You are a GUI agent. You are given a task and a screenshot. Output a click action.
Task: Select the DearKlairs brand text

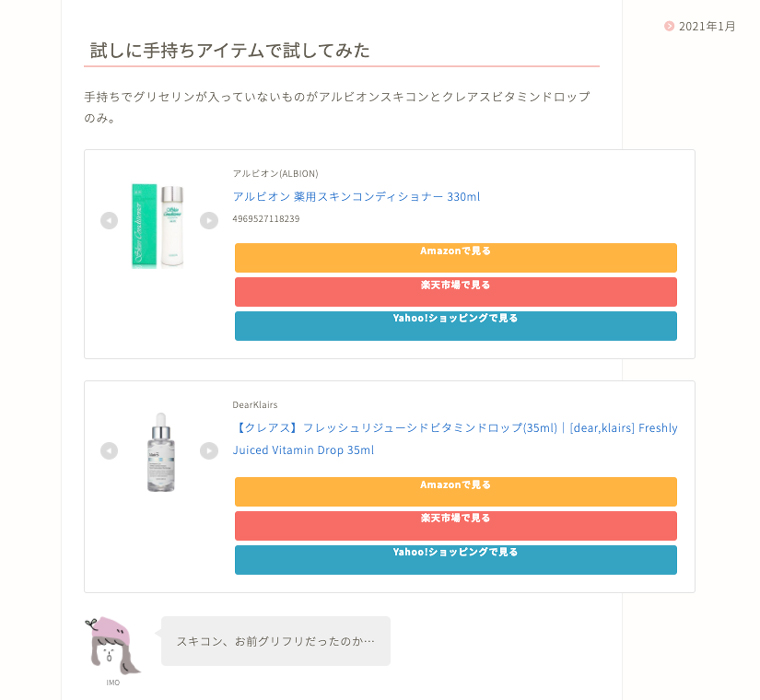(x=255, y=405)
